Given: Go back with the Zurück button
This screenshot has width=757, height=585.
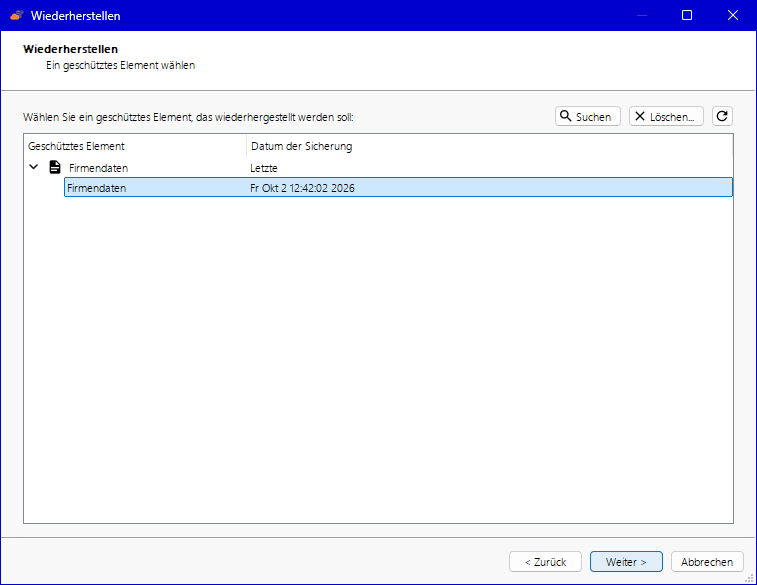Looking at the screenshot, I should tap(545, 562).
